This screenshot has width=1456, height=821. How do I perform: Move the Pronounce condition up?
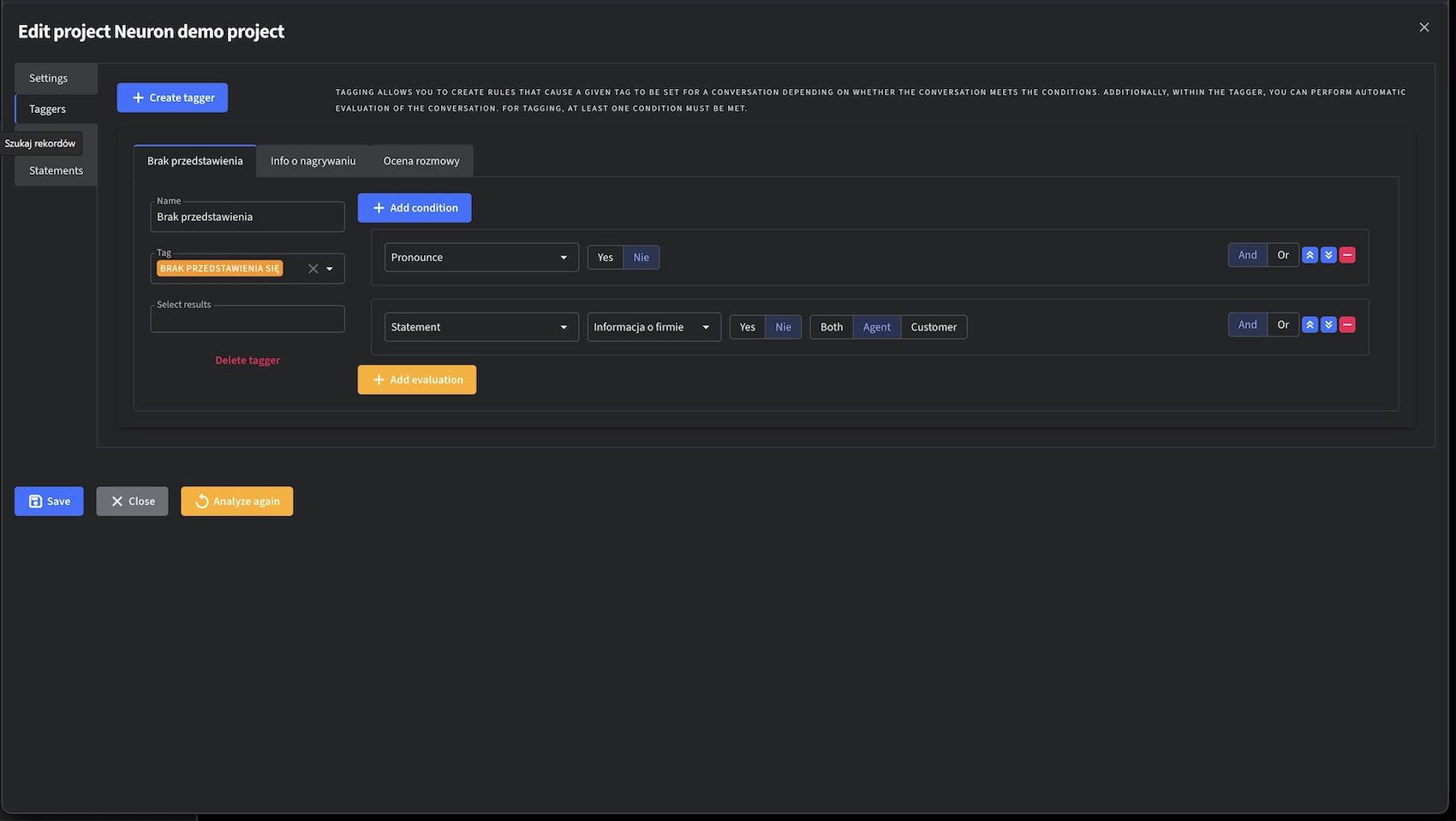coord(1310,255)
